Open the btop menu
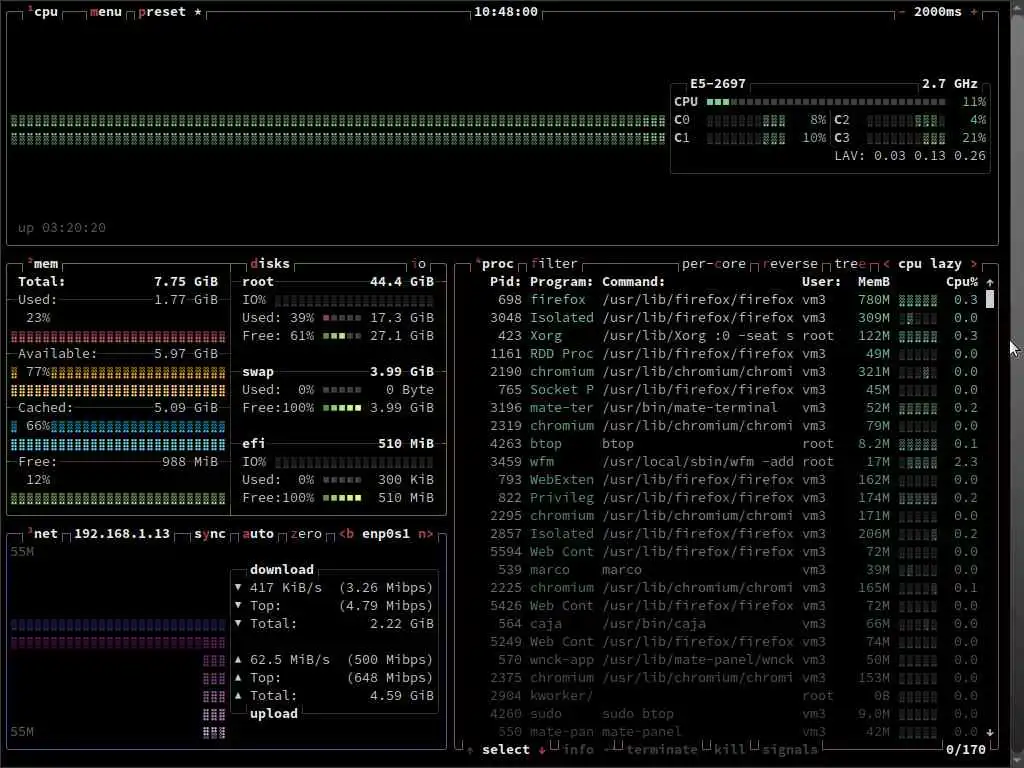The width and height of the screenshot is (1024, 768). pyautogui.click(x=106, y=12)
